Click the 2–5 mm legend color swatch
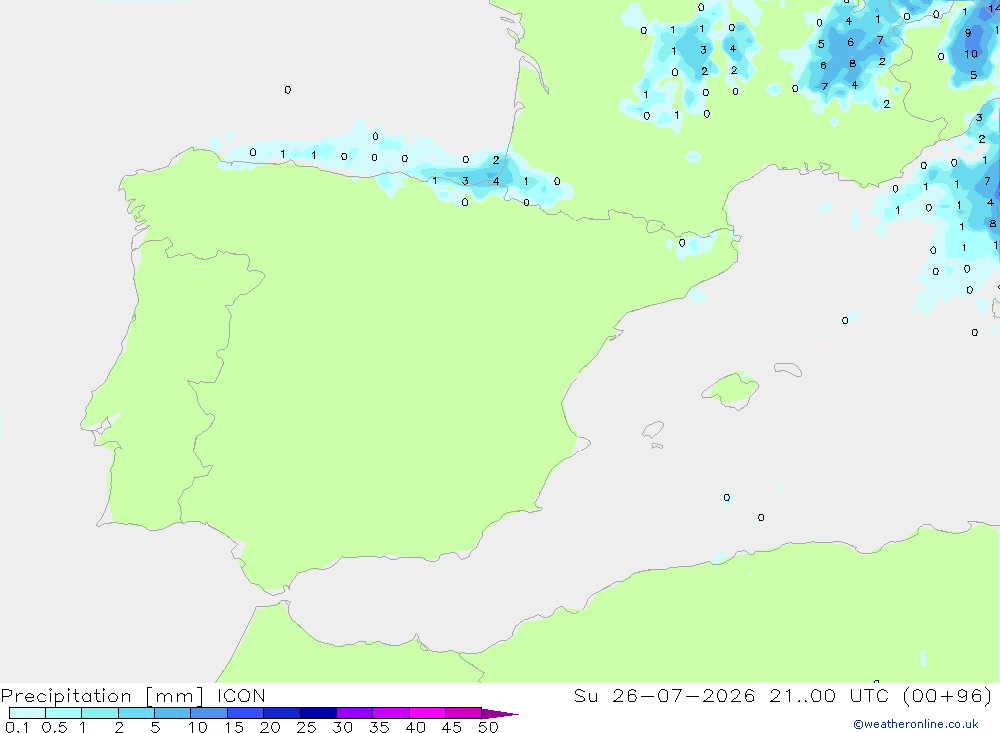This screenshot has width=1000, height=733. [136, 713]
